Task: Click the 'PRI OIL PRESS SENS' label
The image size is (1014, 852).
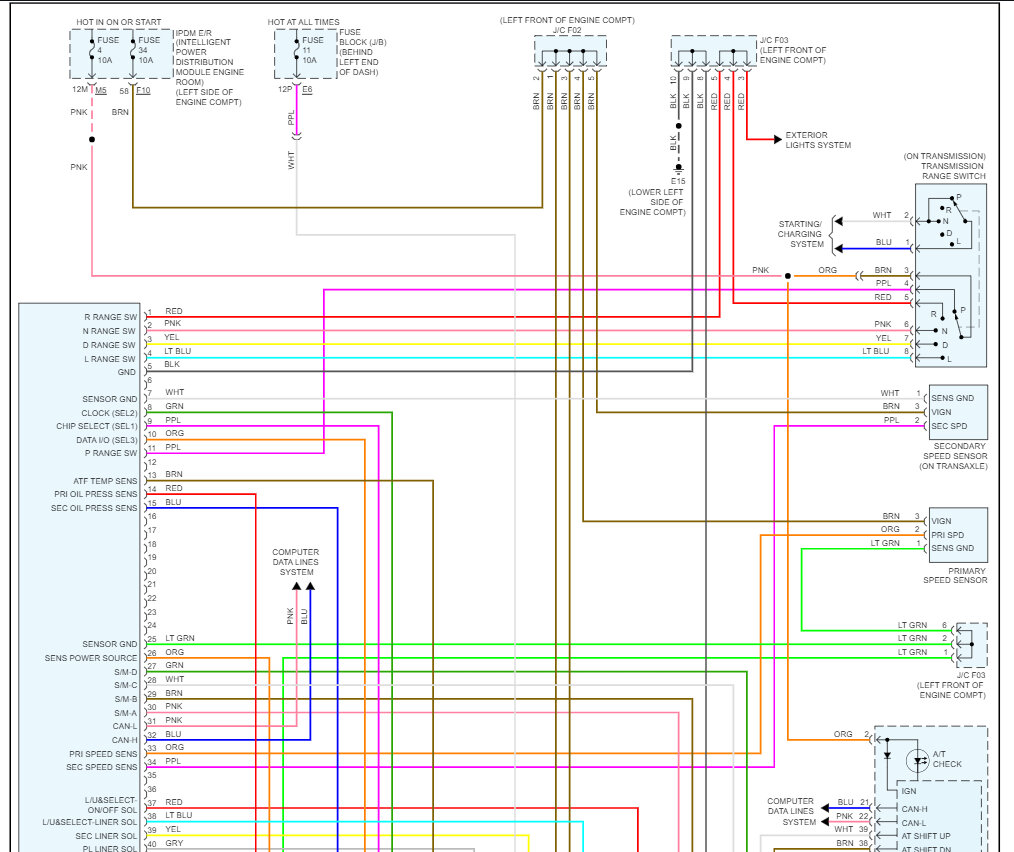Action: [96, 494]
